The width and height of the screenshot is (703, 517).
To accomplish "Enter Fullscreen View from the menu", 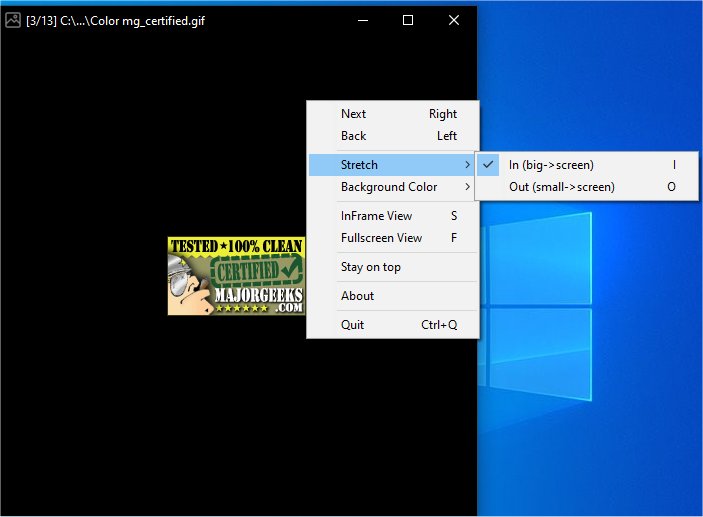I will [x=381, y=238].
